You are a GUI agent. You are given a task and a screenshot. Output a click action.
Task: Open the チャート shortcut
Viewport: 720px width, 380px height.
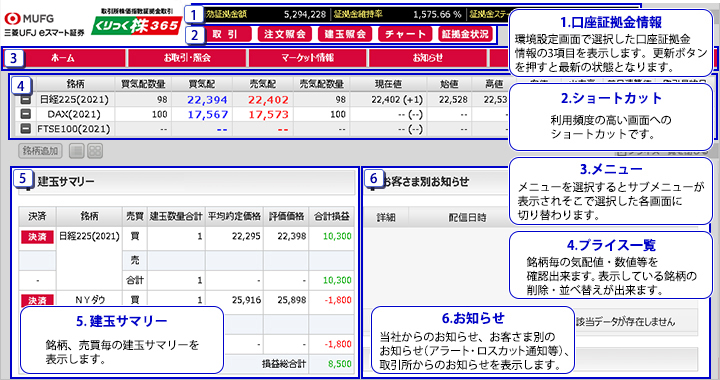pos(405,34)
